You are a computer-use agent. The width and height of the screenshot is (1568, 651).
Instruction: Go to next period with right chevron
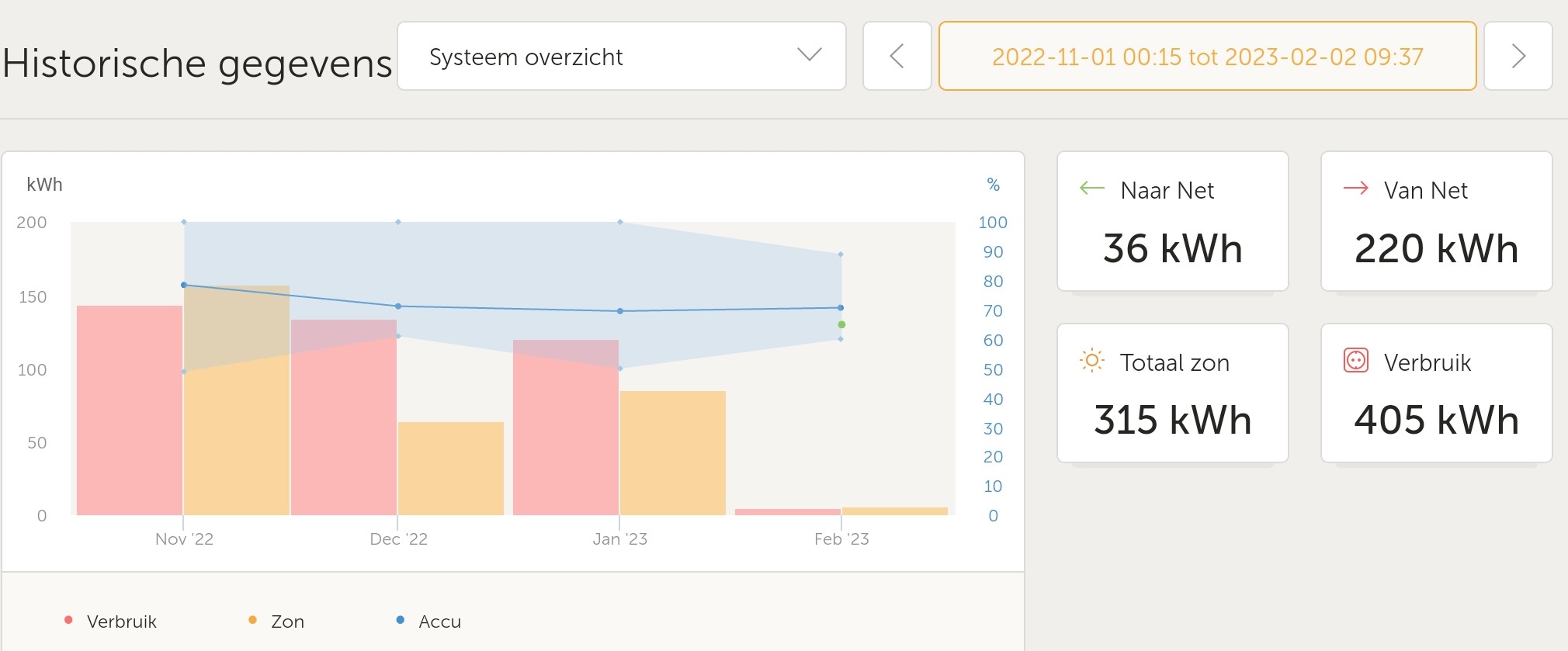click(x=1518, y=56)
